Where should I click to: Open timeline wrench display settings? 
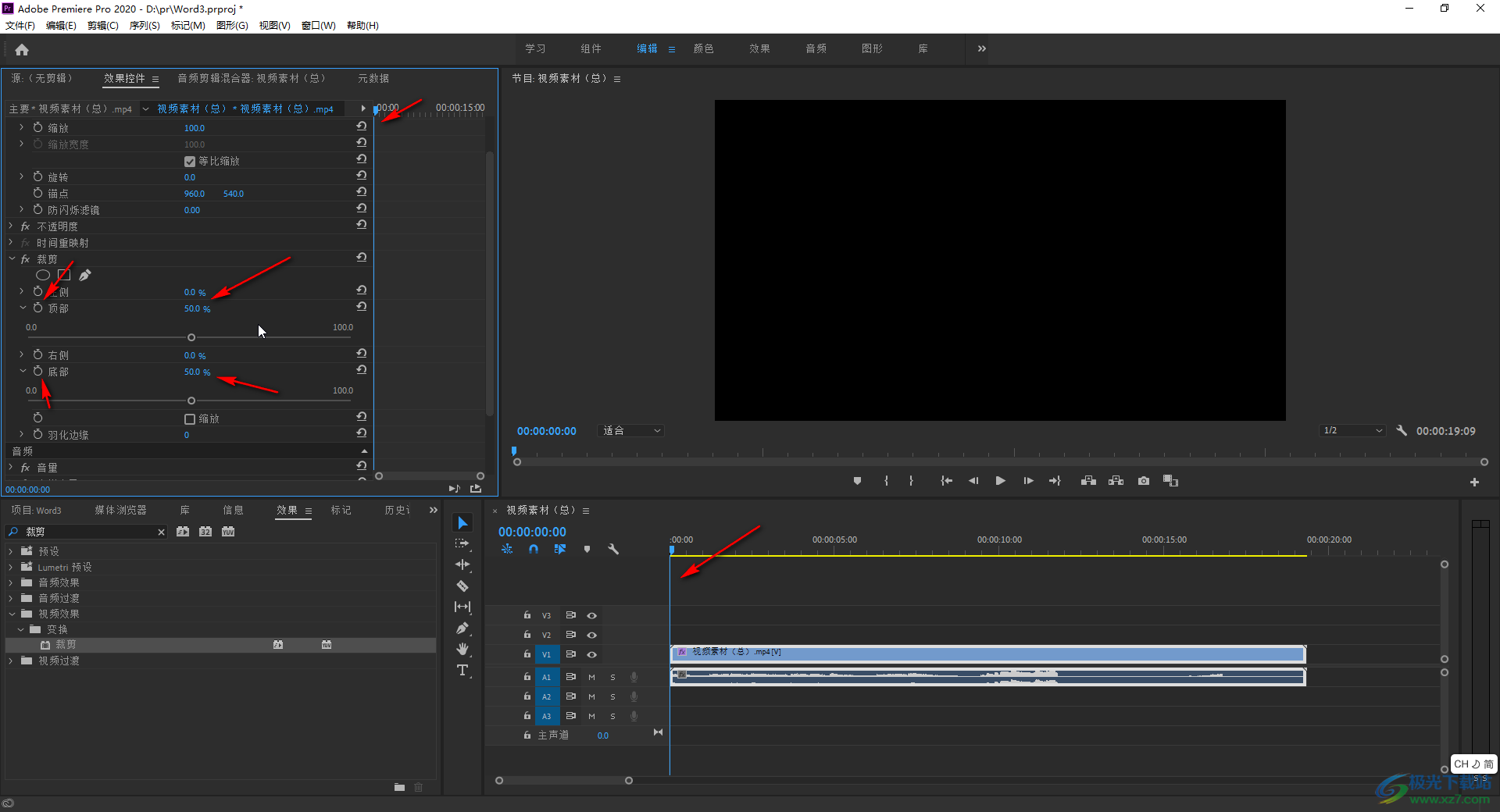pyautogui.click(x=613, y=550)
